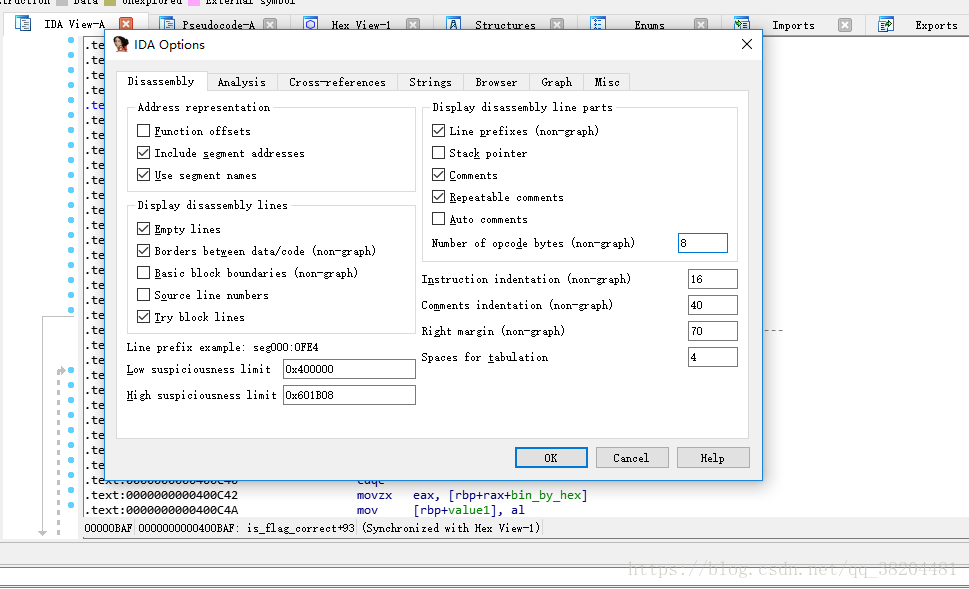Confirm options with the OK button
Screen dimensions: 969x589
551,458
